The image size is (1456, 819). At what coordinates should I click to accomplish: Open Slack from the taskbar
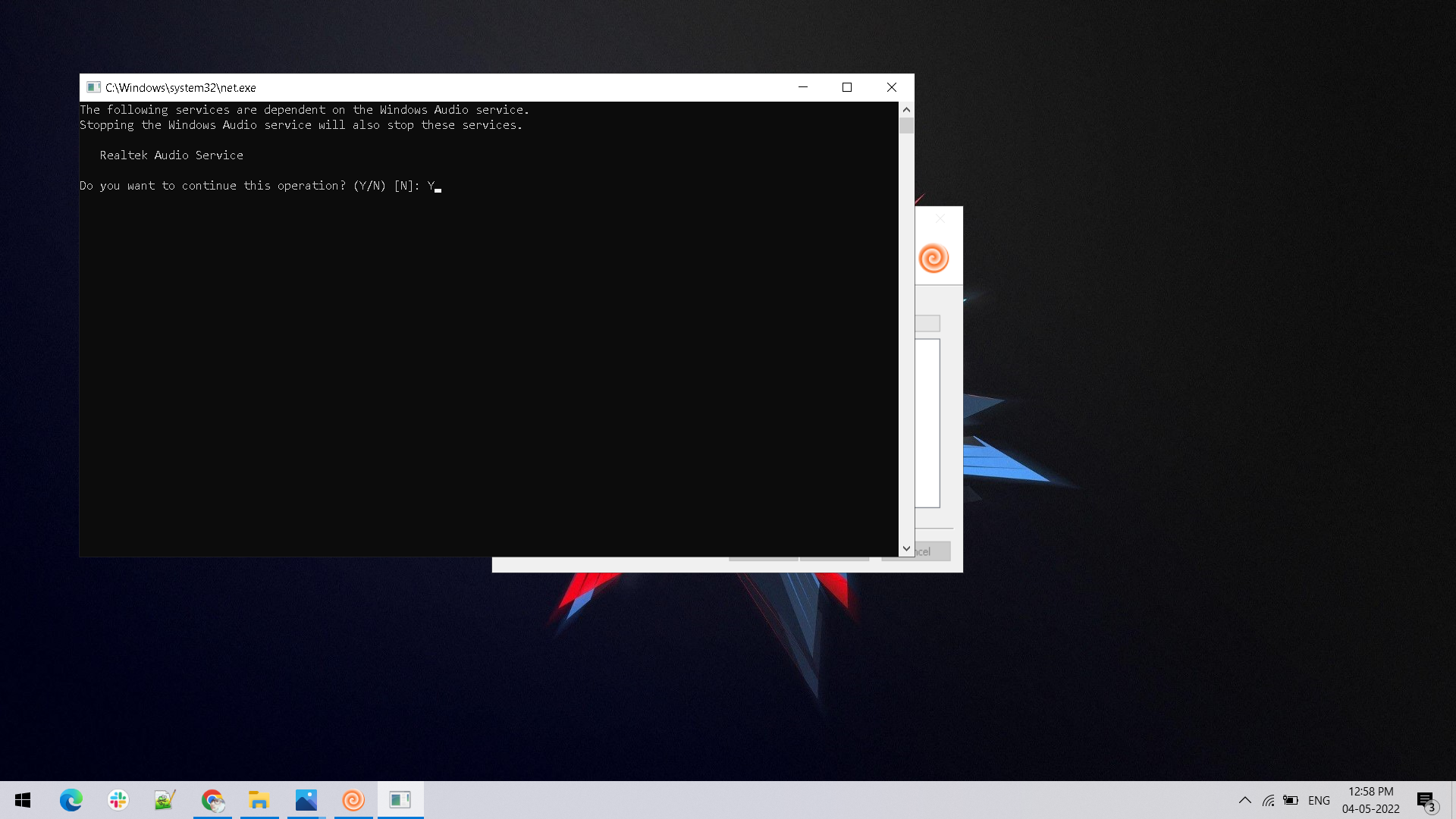pos(118,800)
